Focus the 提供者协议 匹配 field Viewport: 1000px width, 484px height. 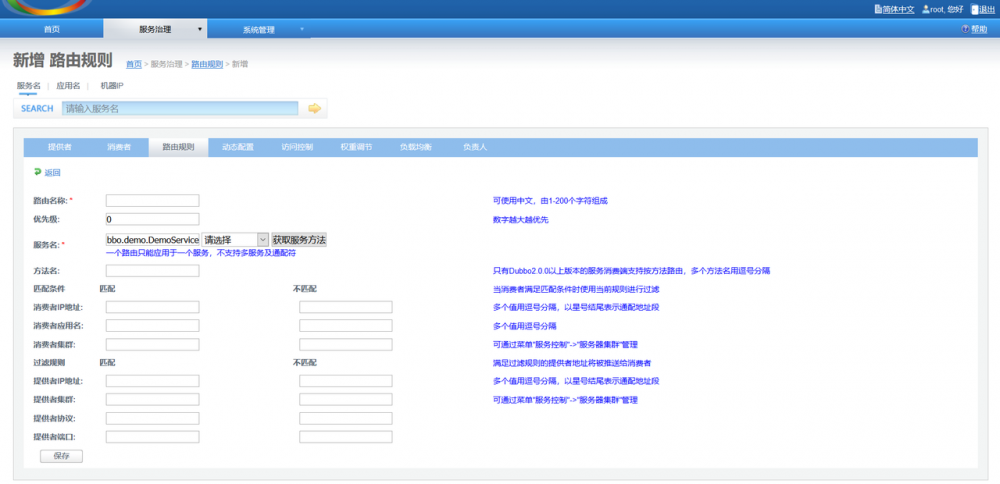click(152, 418)
